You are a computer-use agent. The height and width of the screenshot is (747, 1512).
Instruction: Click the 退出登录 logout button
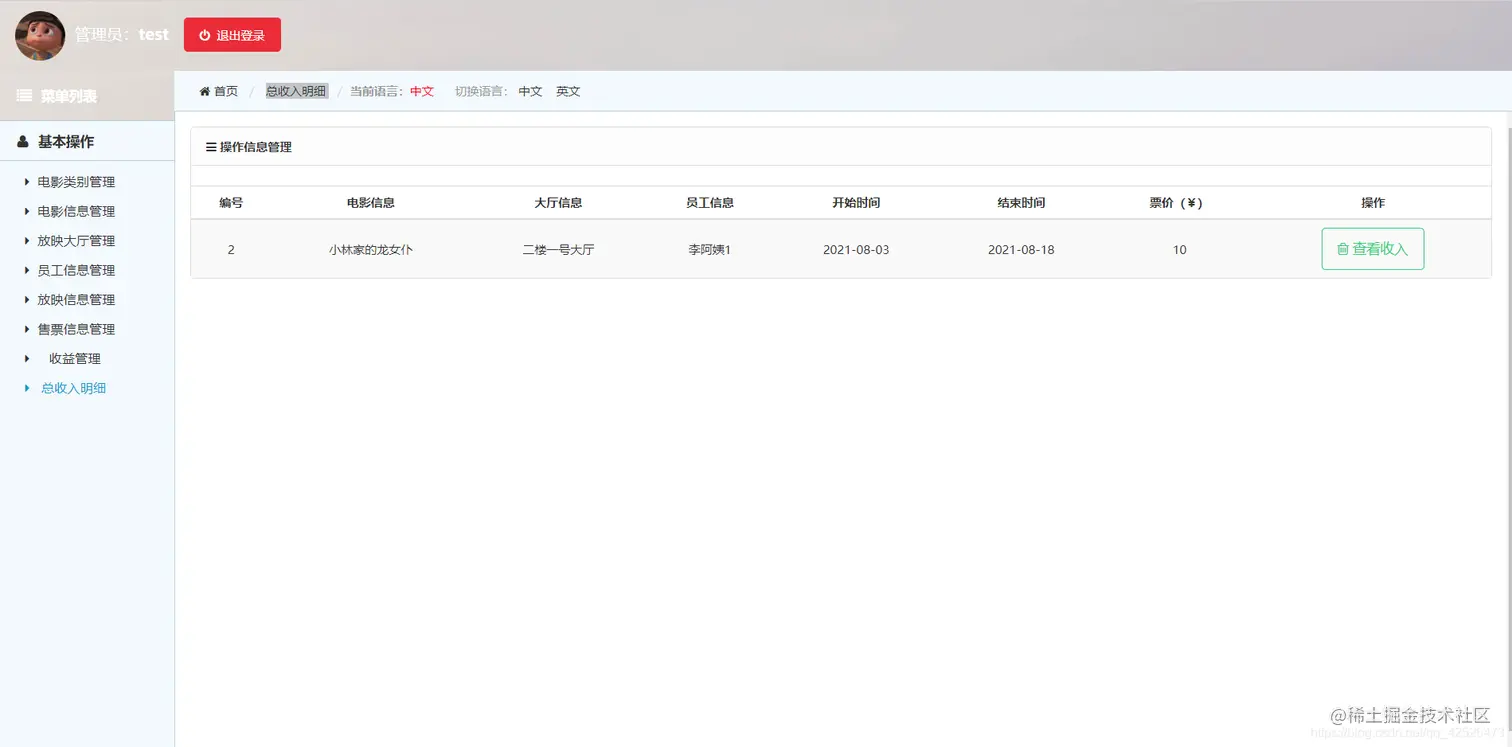point(232,35)
